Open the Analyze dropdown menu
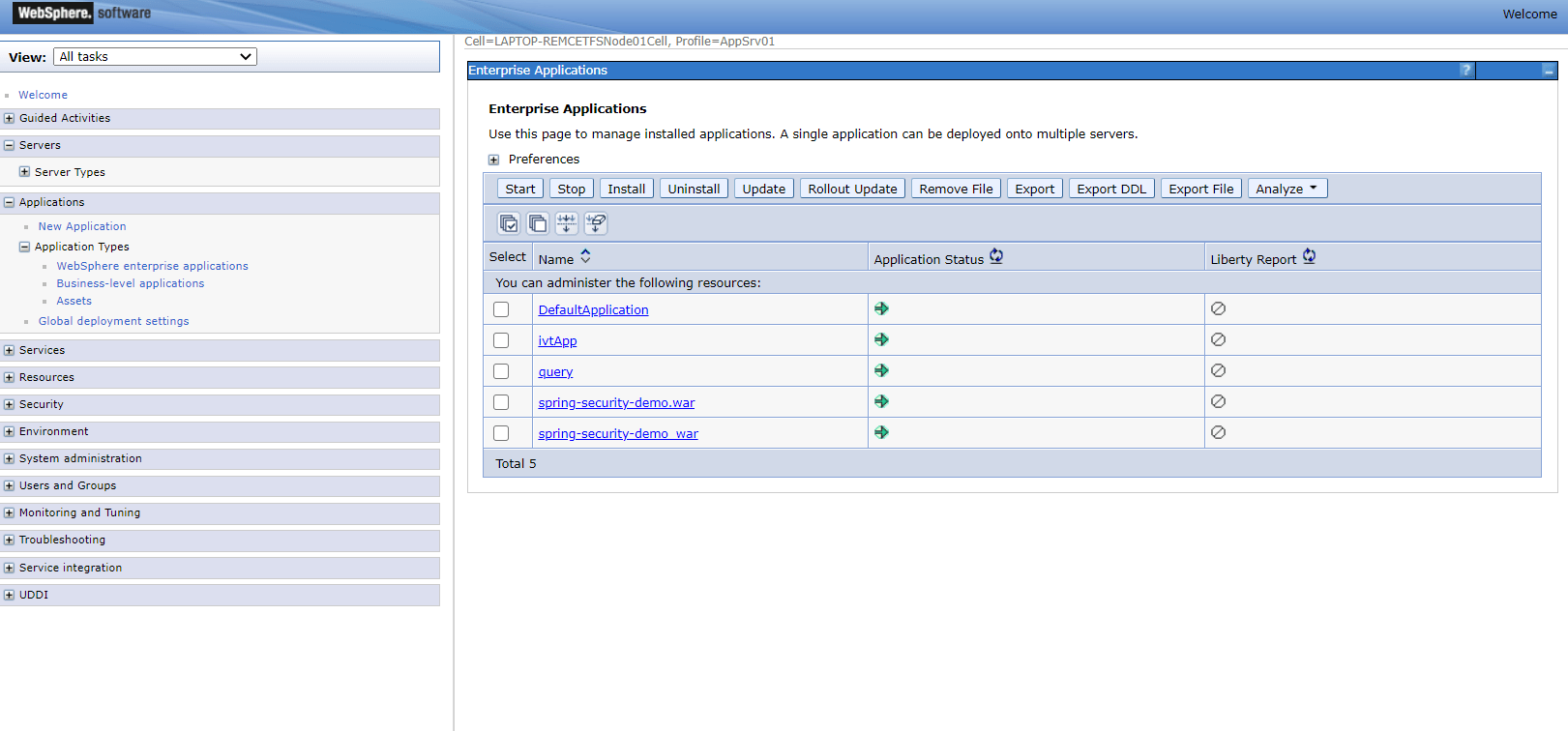 coord(1287,189)
